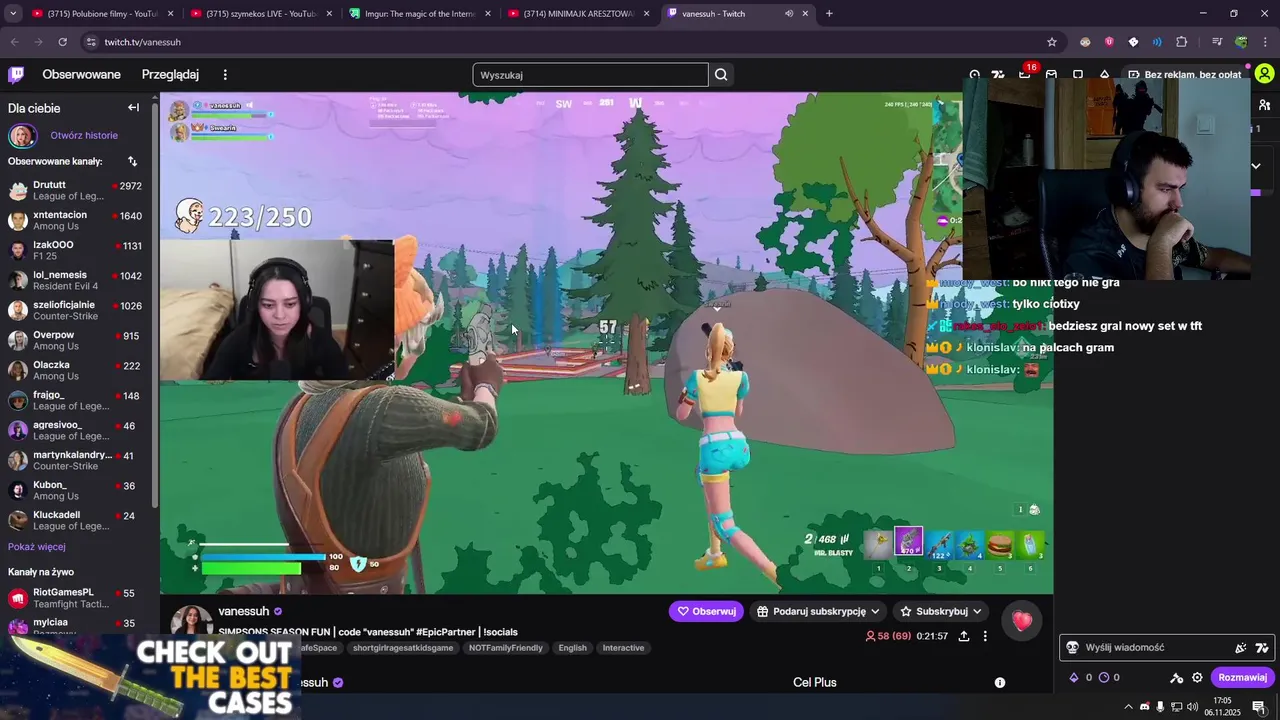Click in the Wyszukaj search field
This screenshot has width=1280, height=720.
pyautogui.click(x=590, y=75)
